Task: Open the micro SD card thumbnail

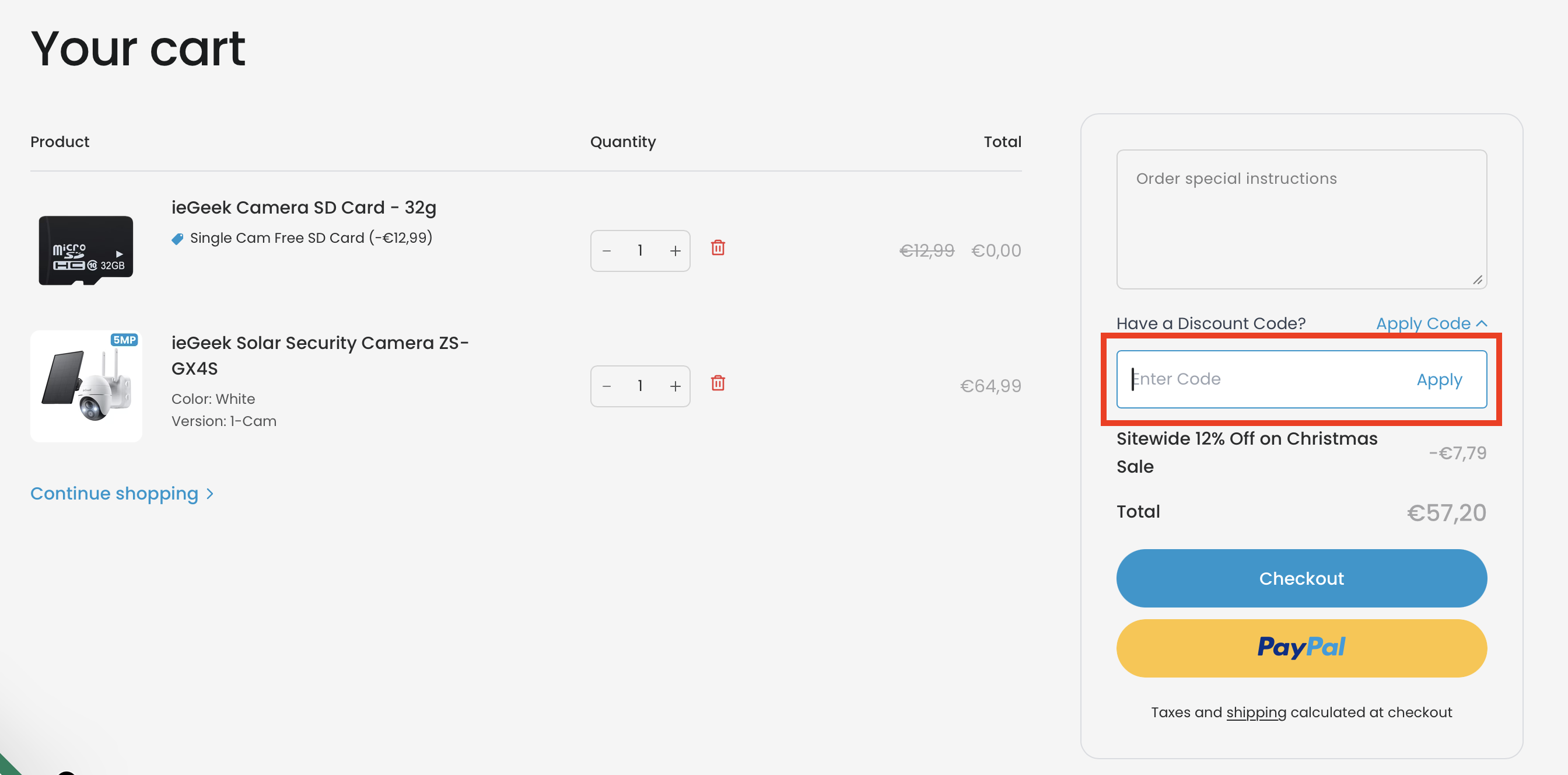Action: [86, 250]
